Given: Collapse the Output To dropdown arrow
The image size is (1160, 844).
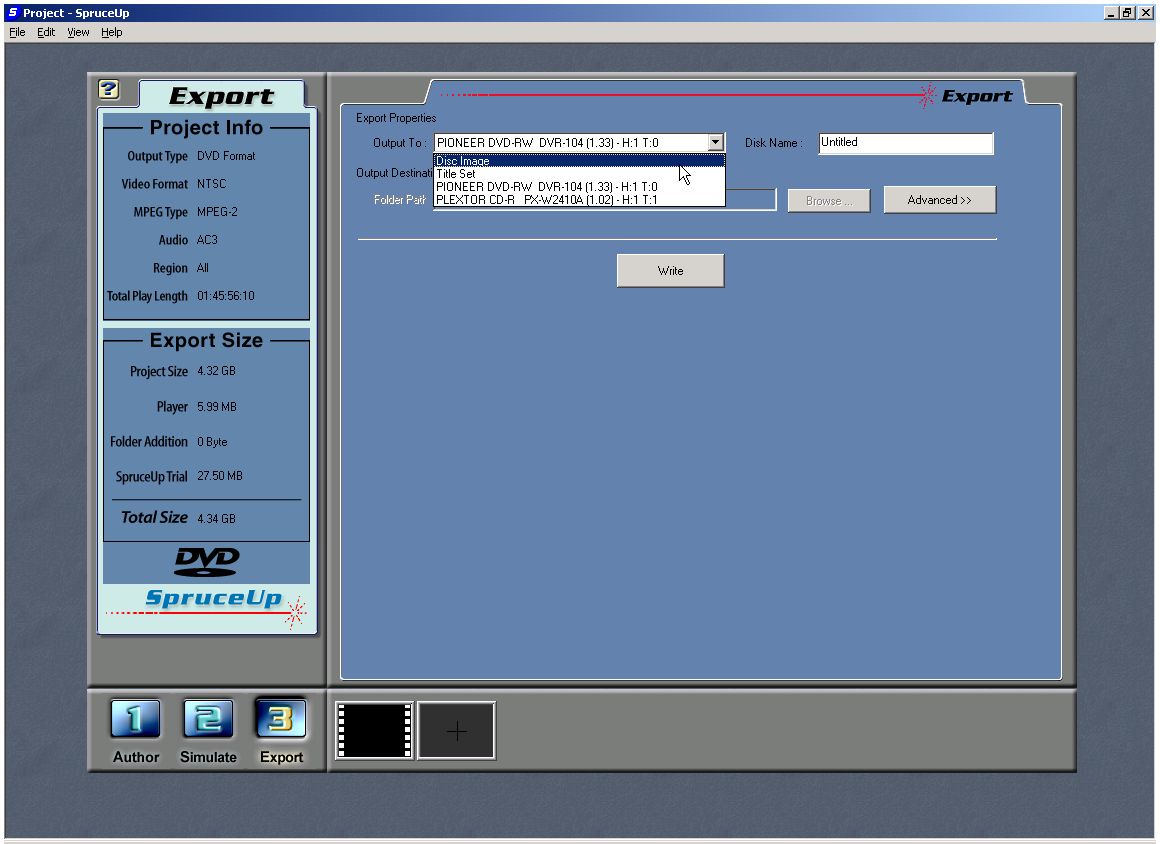Looking at the screenshot, I should (715, 143).
